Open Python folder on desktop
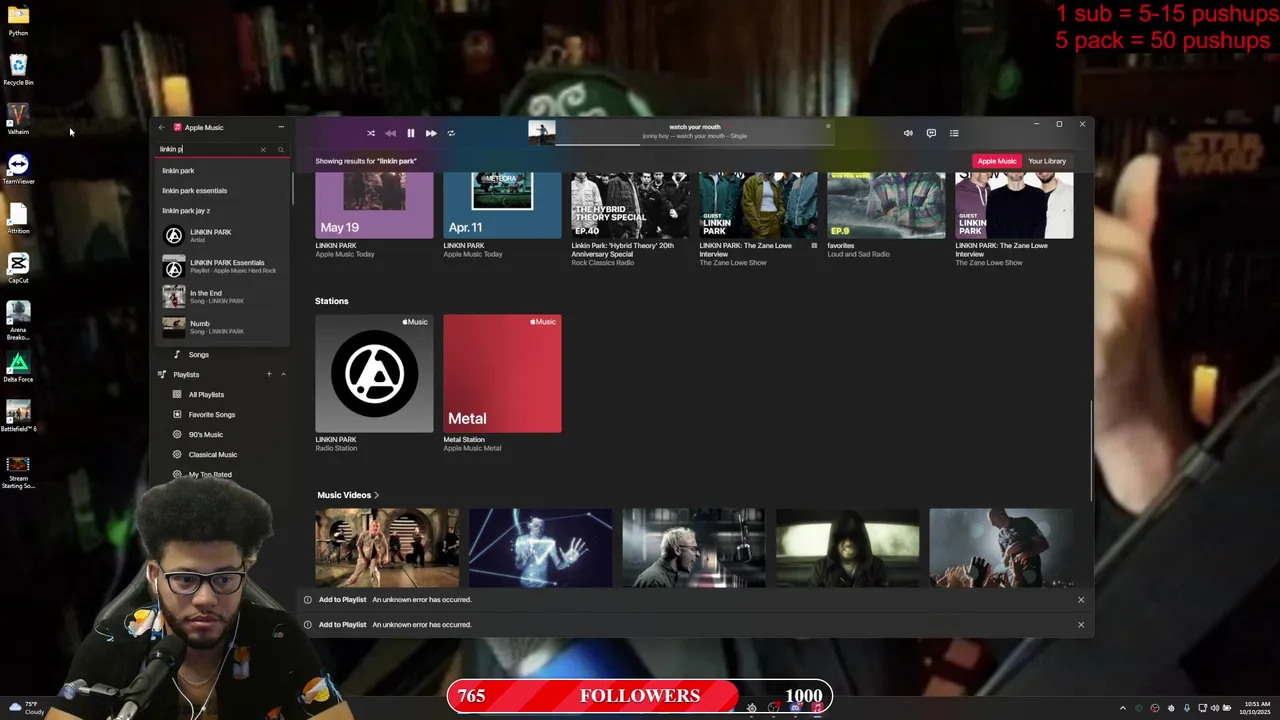 pos(18,20)
